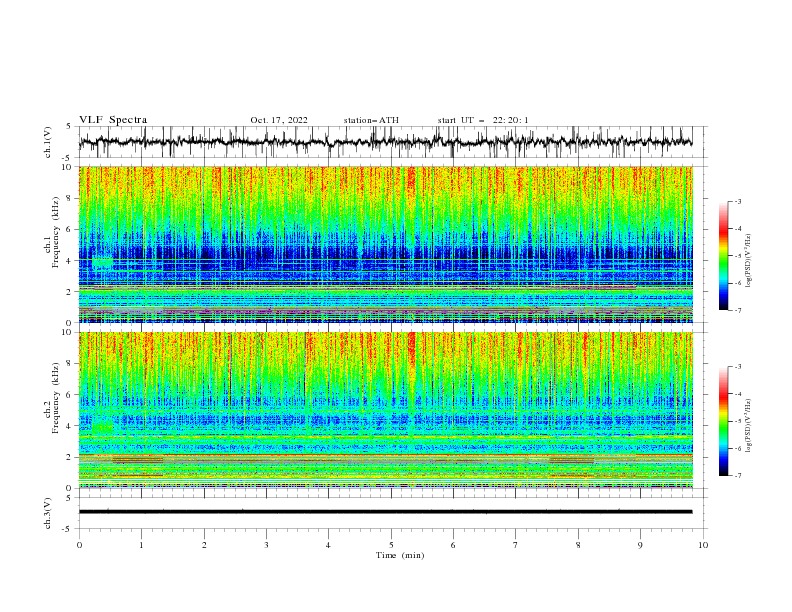Click the ch.1 spectrogram color scale bar
Viewport: 792px width, 612px height.
click(x=723, y=255)
